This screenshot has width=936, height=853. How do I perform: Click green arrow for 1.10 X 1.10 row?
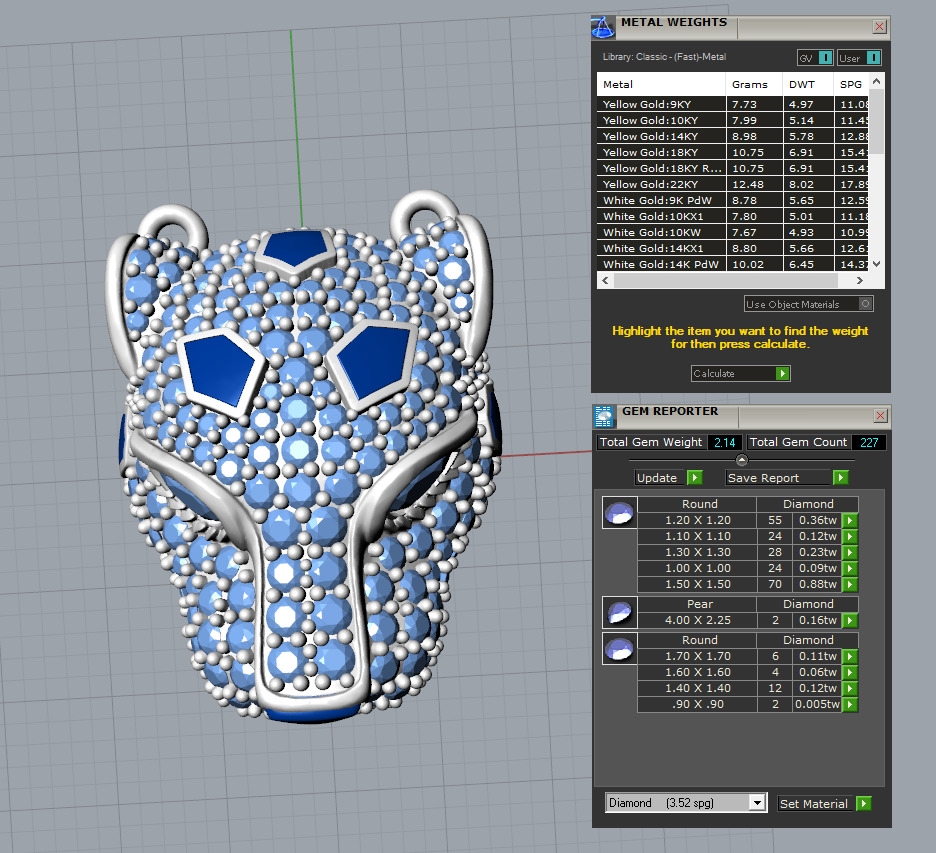pyautogui.click(x=849, y=537)
